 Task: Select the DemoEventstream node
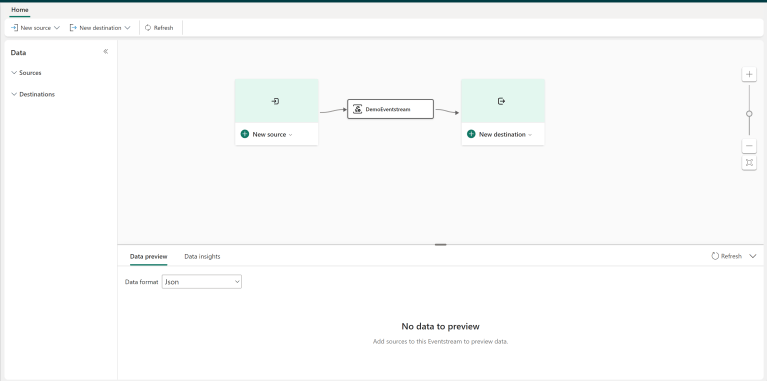390,109
